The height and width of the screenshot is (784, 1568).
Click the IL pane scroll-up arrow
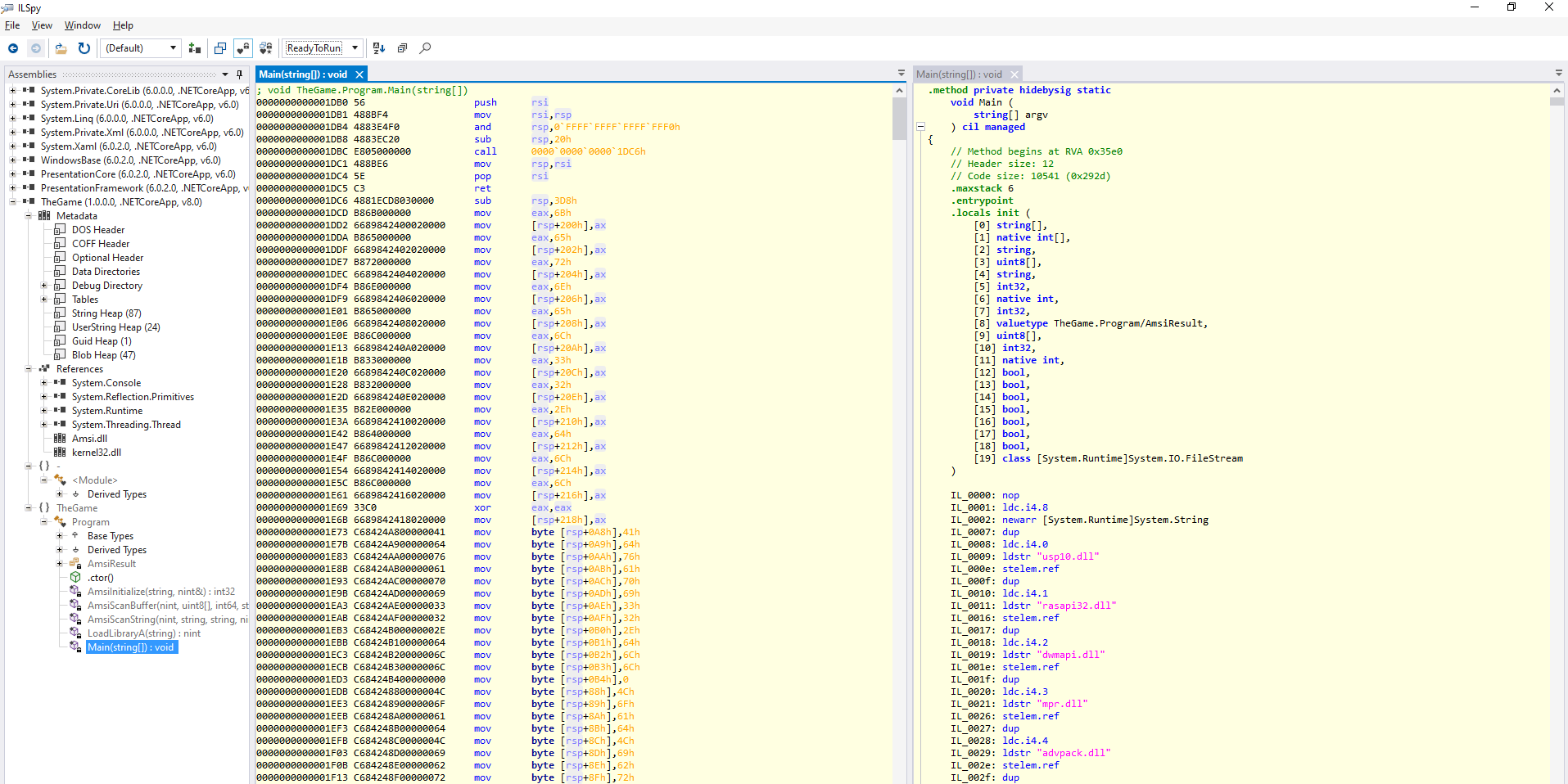point(1557,91)
